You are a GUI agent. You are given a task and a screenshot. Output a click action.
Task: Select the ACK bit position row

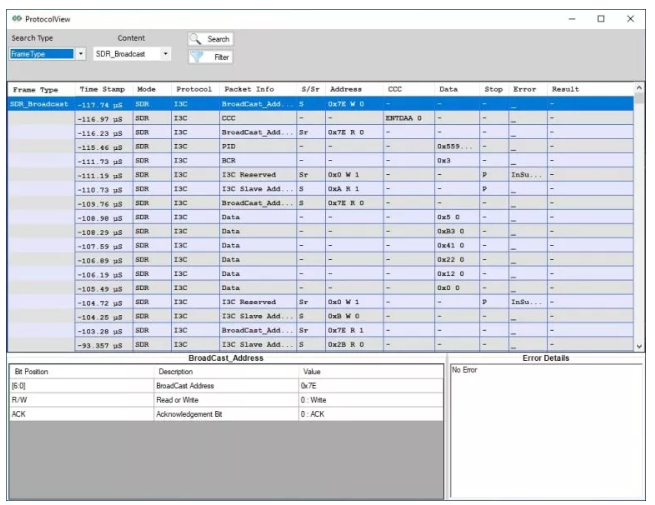click(x=226, y=414)
